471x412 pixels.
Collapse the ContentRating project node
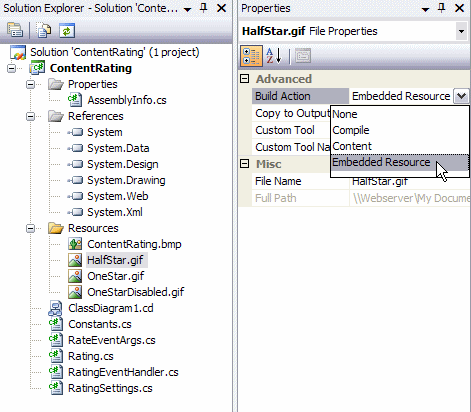(11, 68)
